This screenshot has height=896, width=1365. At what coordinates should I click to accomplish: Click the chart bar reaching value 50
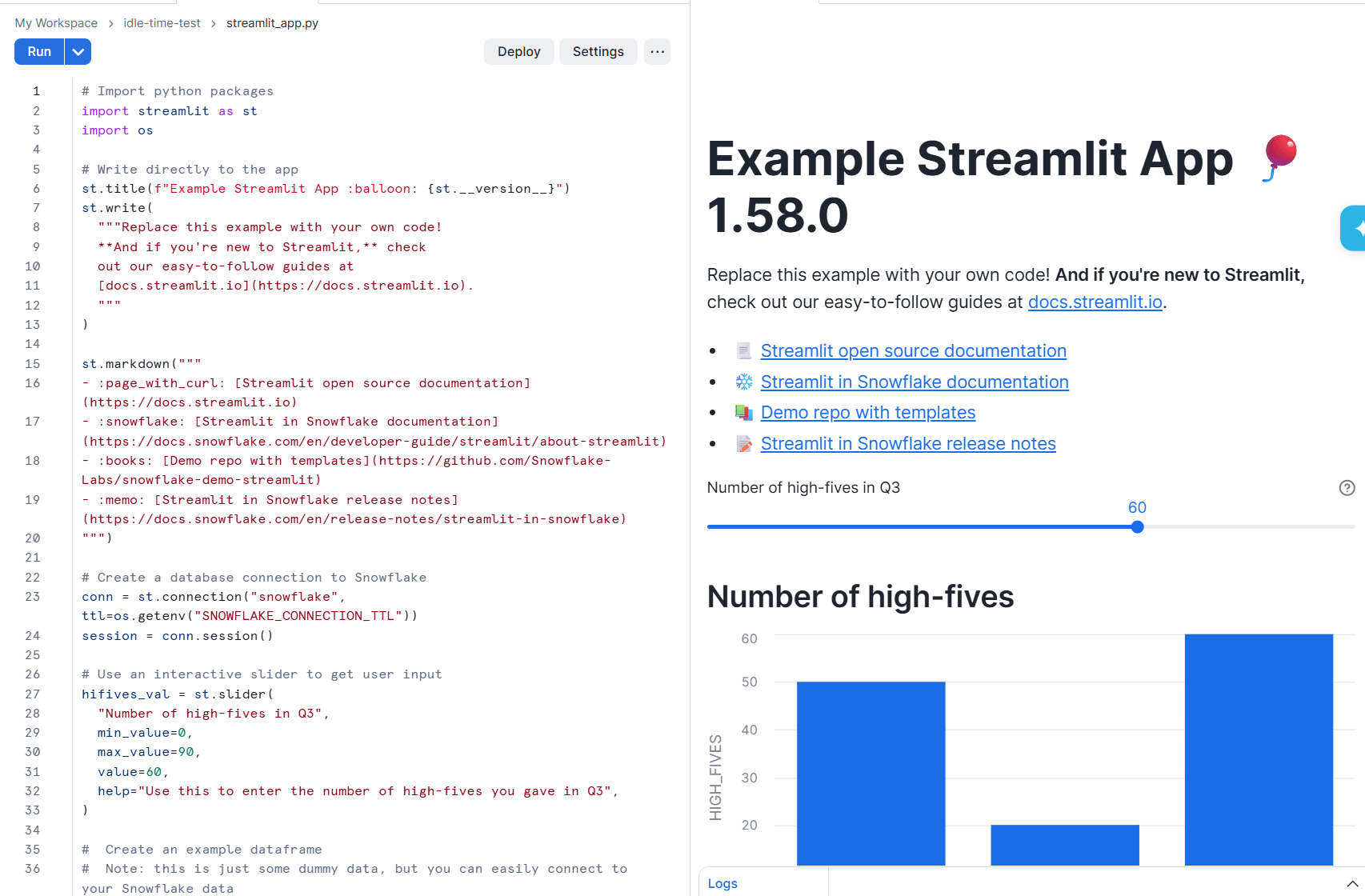point(871,774)
